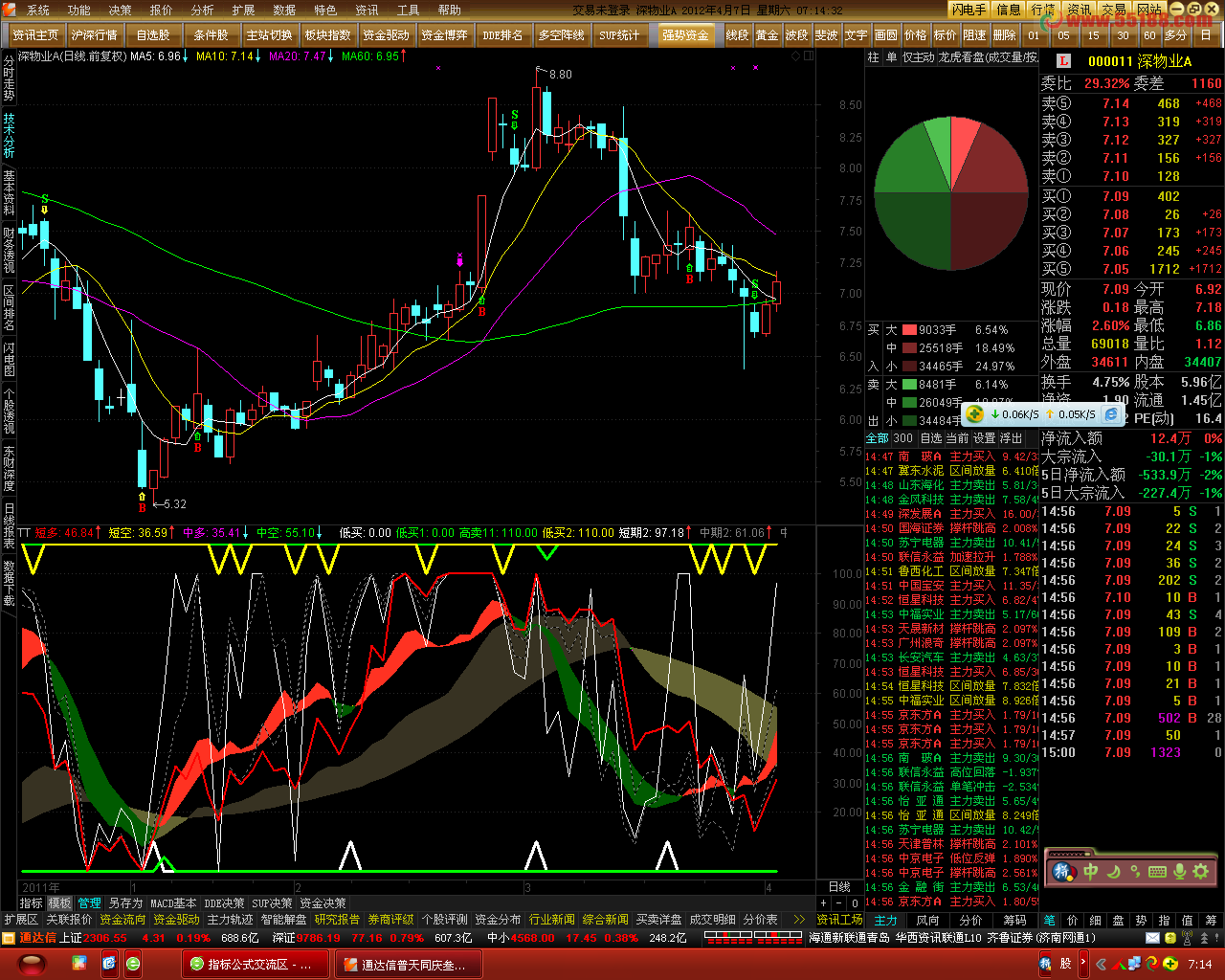Screen dimensions: 1225x980
Task: Toggle the 仅主动 filter
Action: (x=918, y=57)
